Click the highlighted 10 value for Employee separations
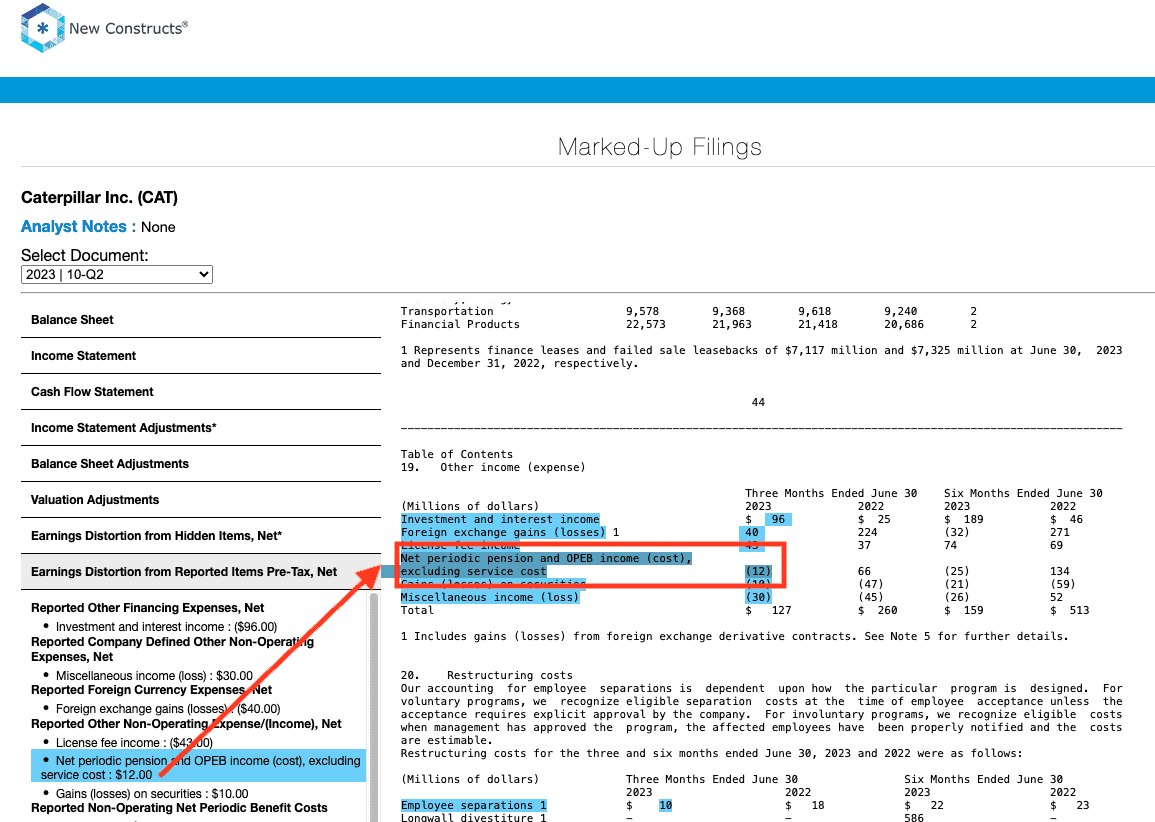 tap(665, 806)
